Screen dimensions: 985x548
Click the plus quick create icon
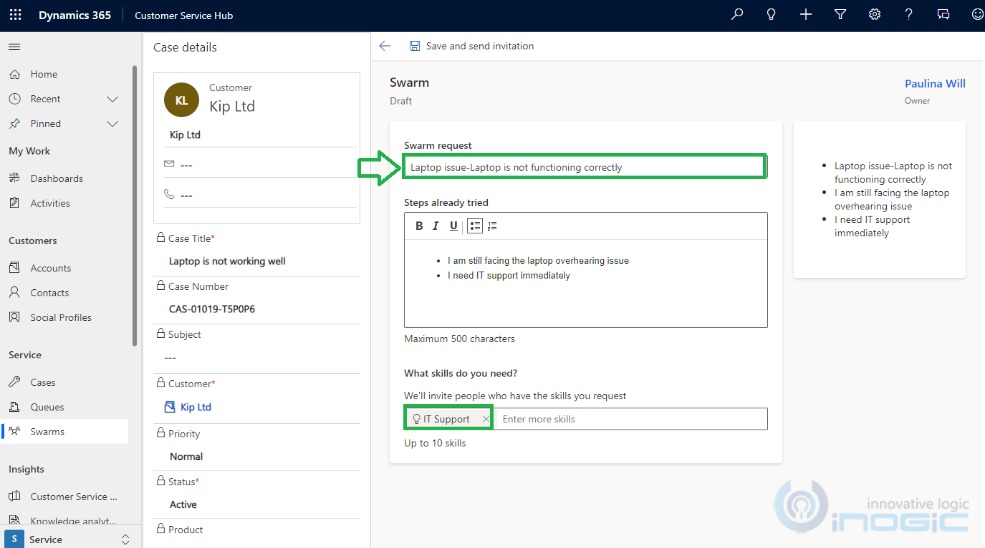805,14
